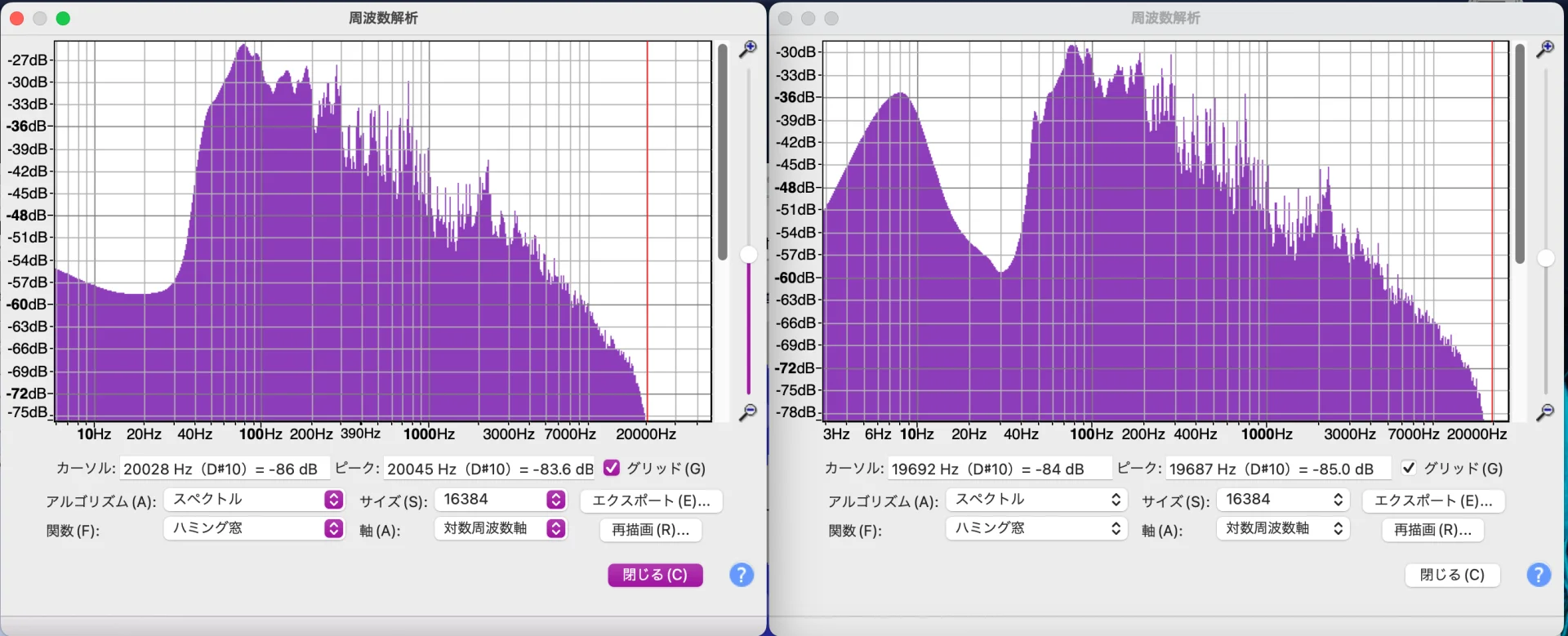Click zoom-in magnifier icon in right window
The image size is (1568, 636).
[1544, 49]
